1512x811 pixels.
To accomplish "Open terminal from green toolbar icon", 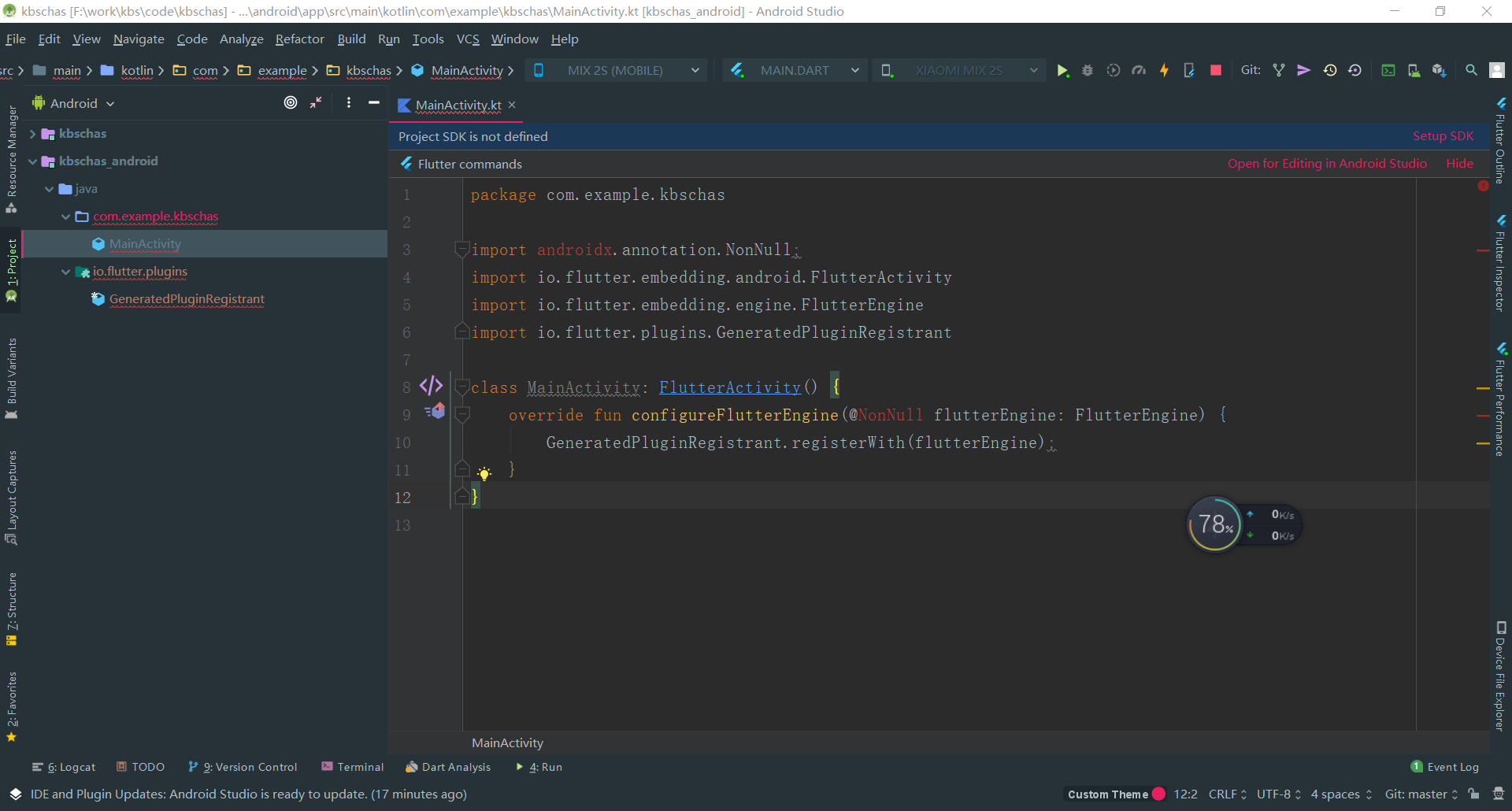I will tap(1388, 71).
